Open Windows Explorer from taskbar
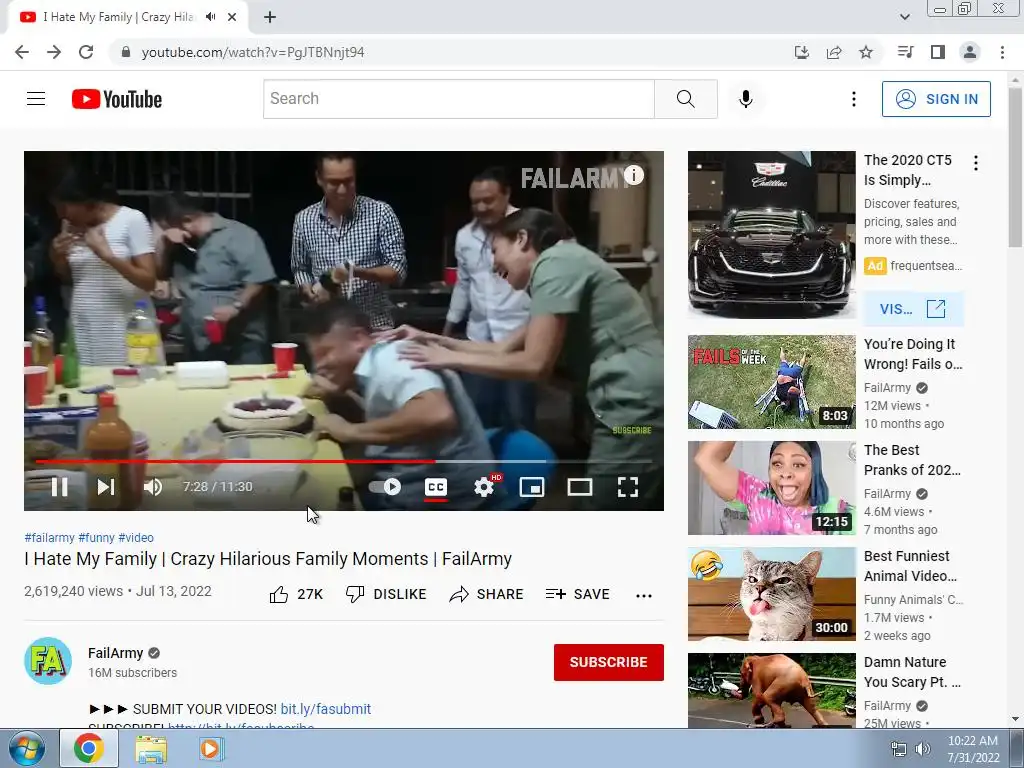 pos(151,748)
